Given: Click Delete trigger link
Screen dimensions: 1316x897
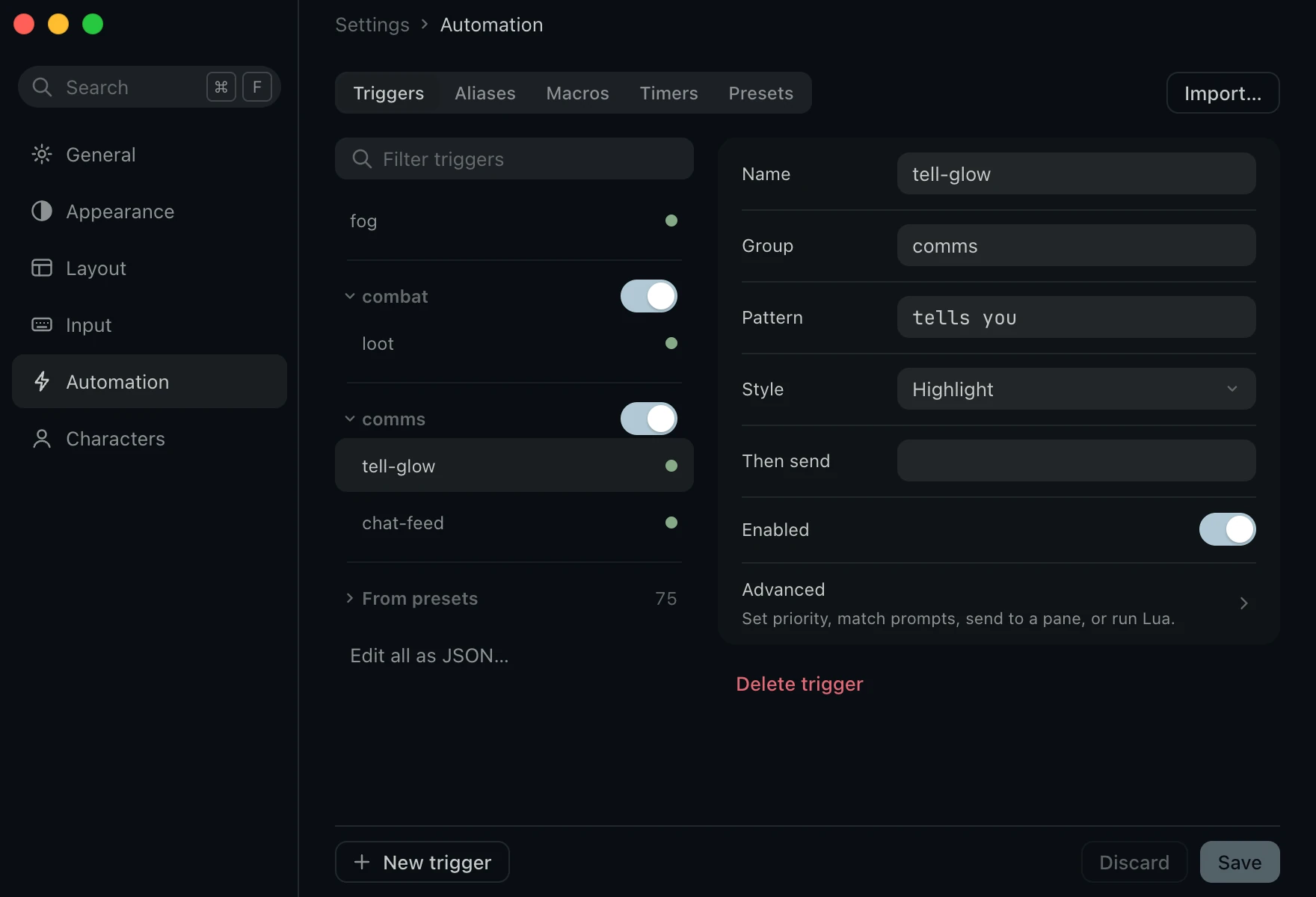Looking at the screenshot, I should click(x=799, y=685).
